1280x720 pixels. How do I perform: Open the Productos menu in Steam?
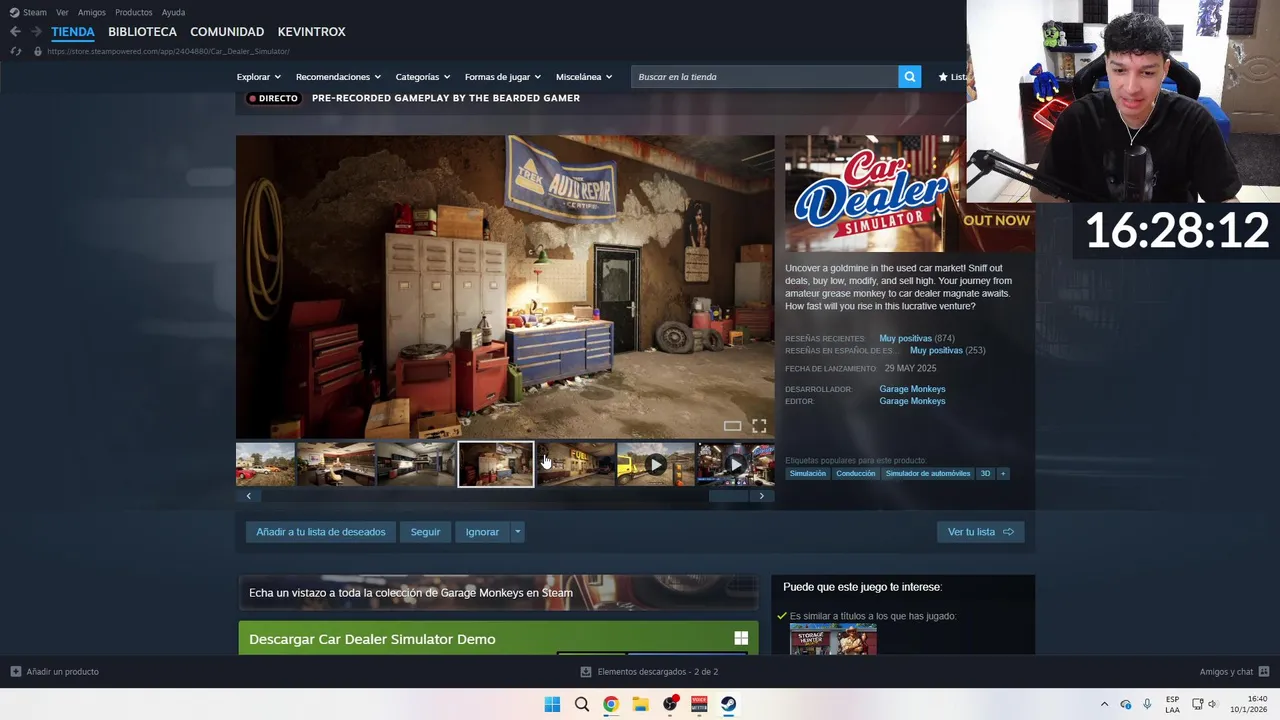coord(134,12)
